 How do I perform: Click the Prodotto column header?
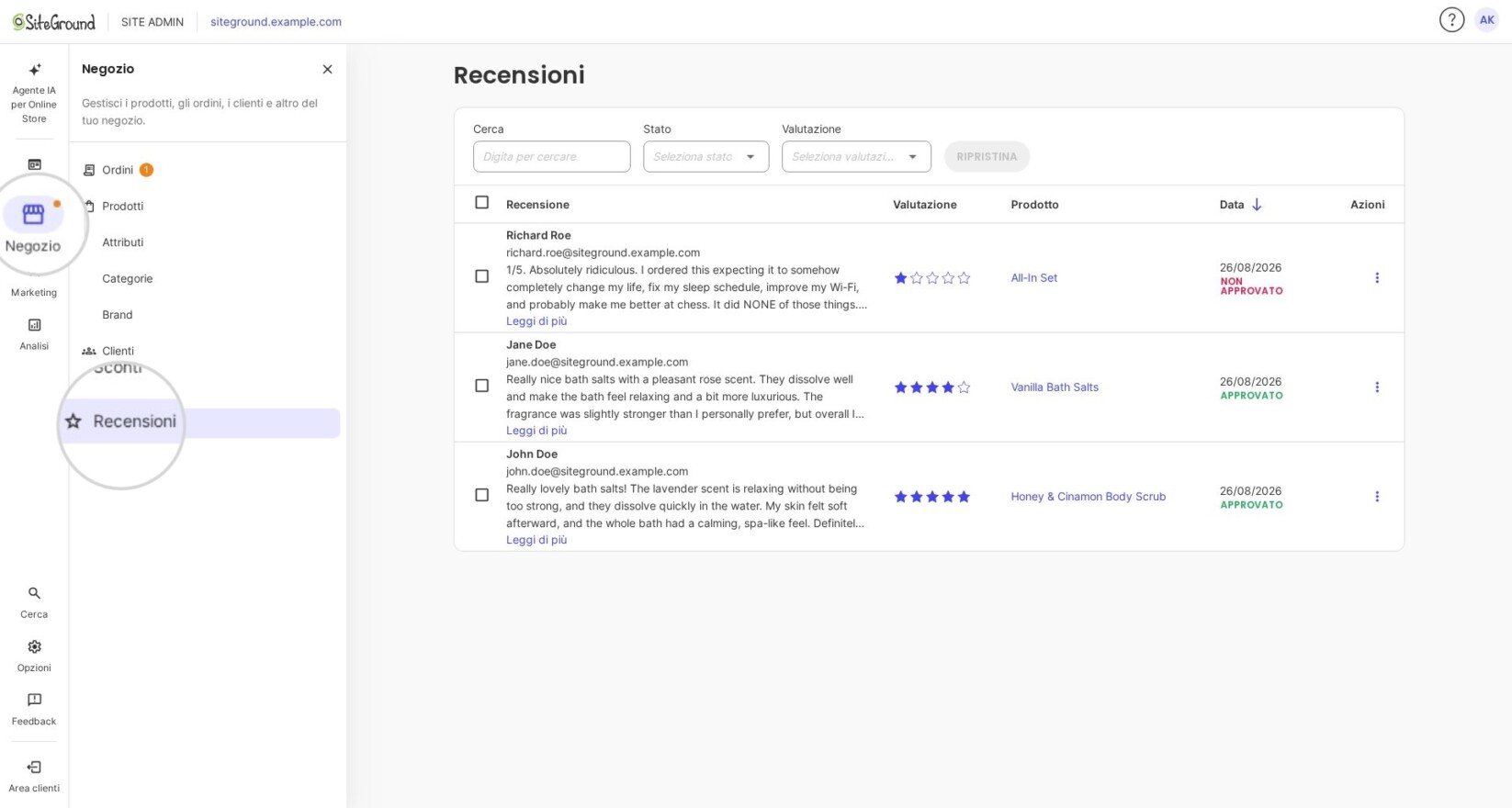pyautogui.click(x=1034, y=205)
